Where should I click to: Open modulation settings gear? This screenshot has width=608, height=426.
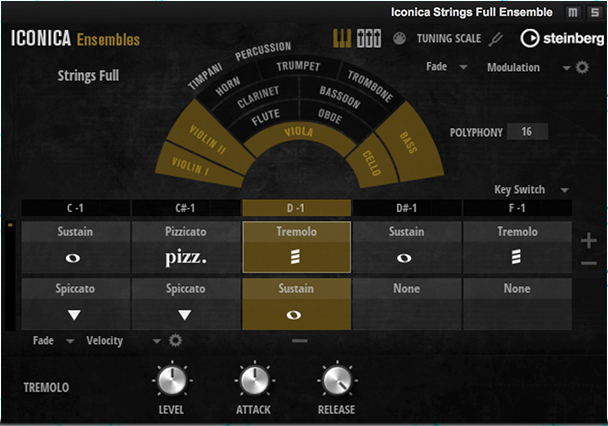[582, 67]
